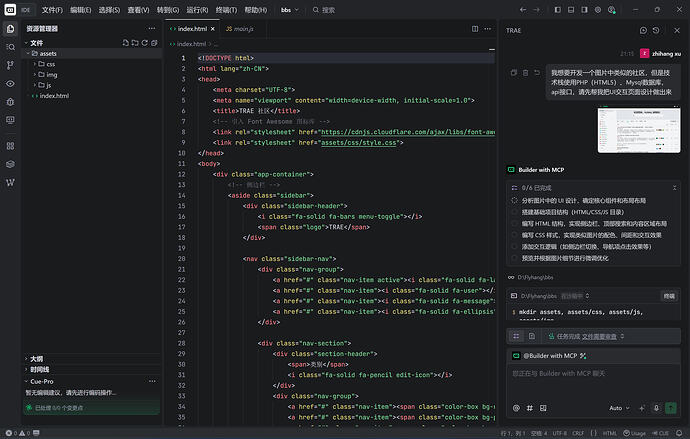Image resolution: width=690 pixels, height=439 pixels.
Task: Open the eye preview icon in the activity bar
Action: click(x=10, y=84)
